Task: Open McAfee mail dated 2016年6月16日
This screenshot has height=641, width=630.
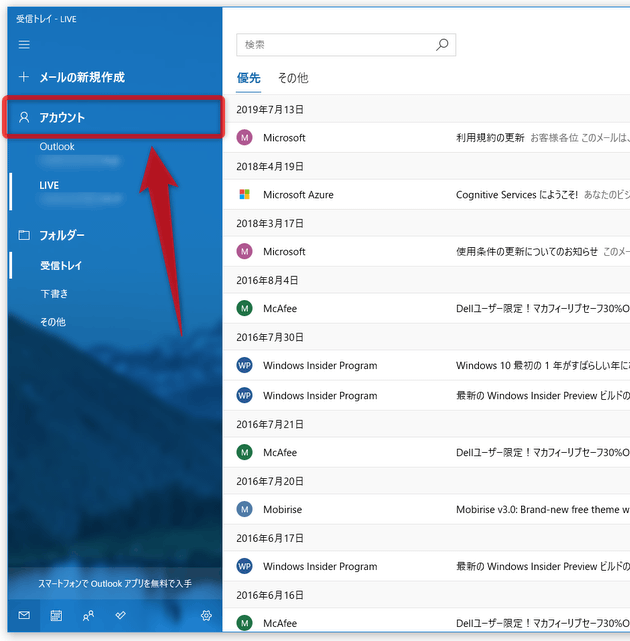Action: pos(426,621)
